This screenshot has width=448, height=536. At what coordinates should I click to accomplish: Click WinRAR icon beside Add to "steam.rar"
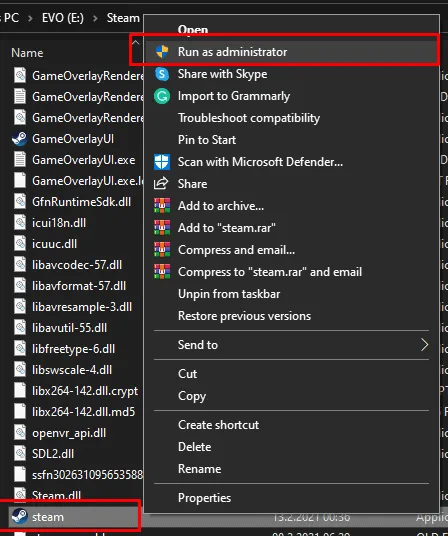[162, 228]
